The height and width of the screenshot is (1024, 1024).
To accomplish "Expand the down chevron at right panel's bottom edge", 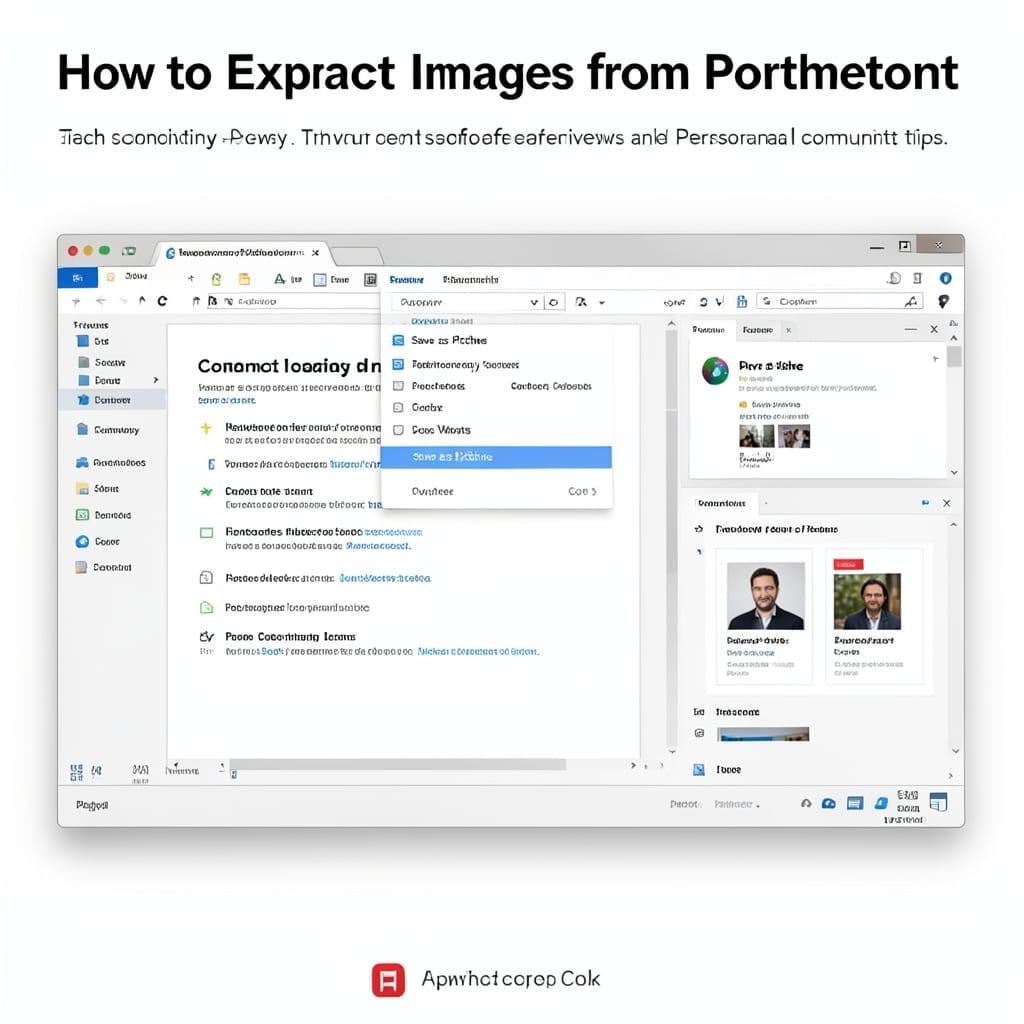I will click(x=955, y=751).
